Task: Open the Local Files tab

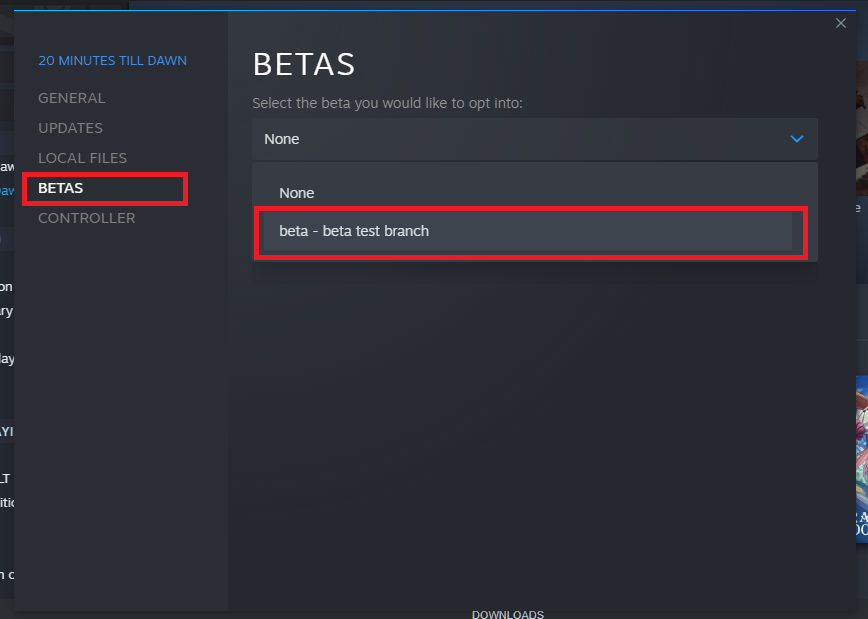Action: point(82,158)
